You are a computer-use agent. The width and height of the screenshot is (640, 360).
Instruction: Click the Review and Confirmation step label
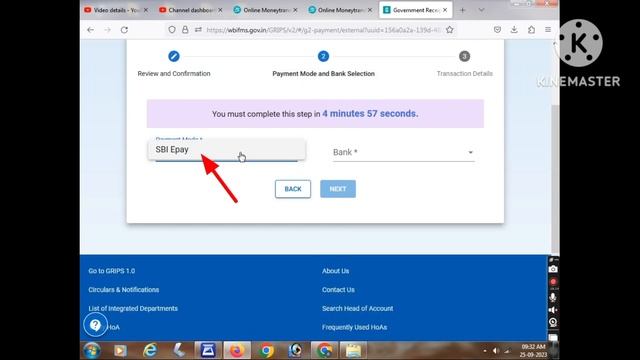[174, 73]
